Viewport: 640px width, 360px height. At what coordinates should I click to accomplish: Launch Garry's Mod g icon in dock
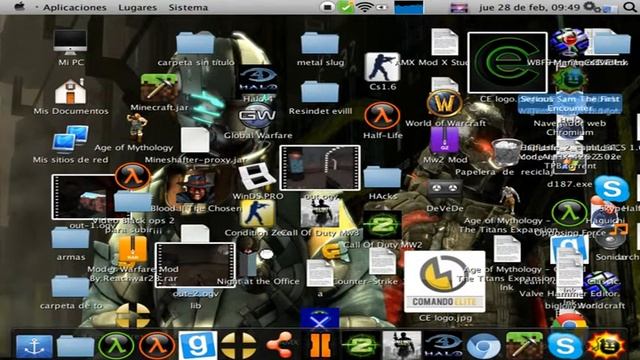[x=198, y=345]
